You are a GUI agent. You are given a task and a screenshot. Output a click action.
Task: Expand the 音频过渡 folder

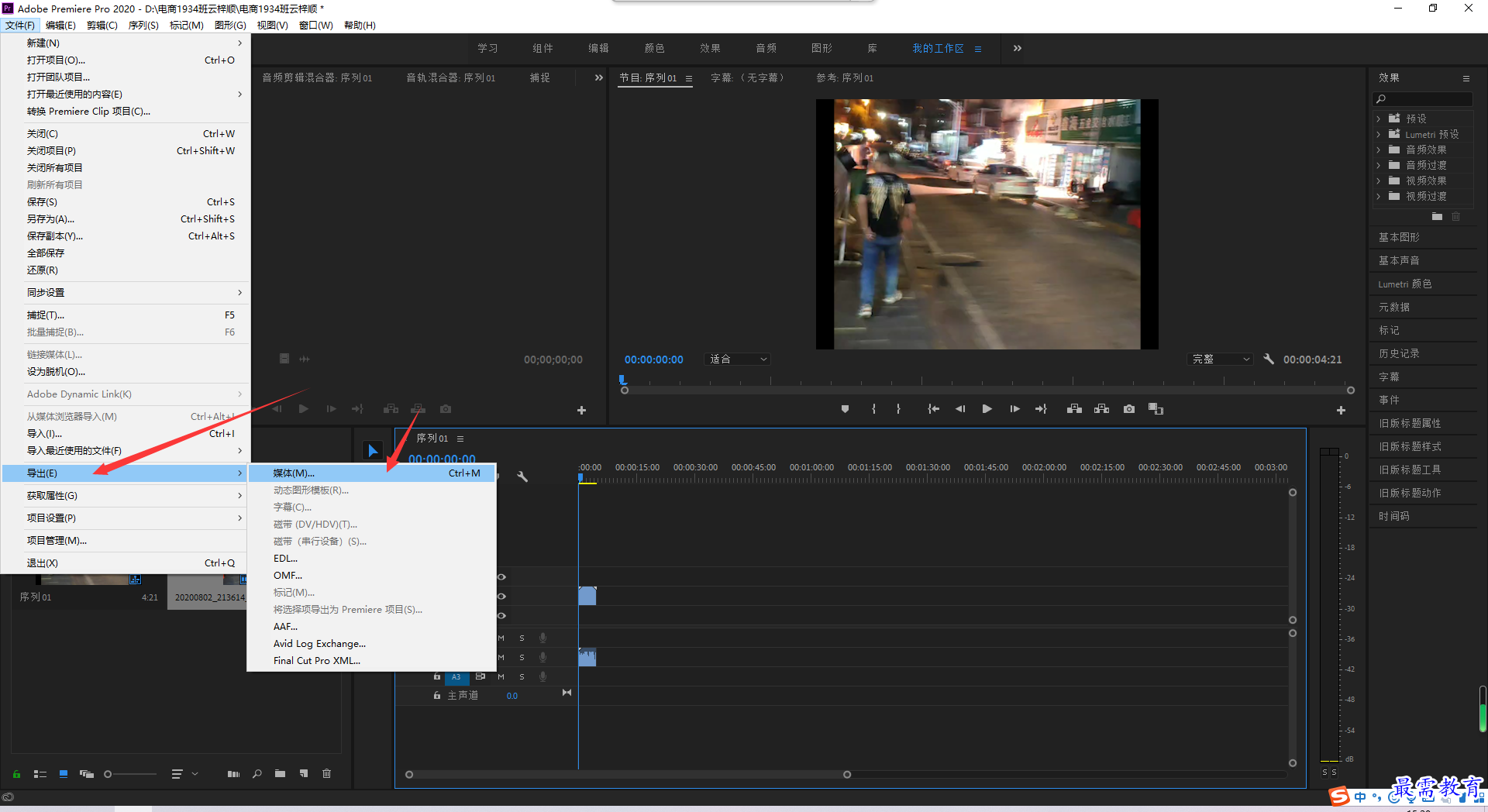coord(1379,165)
